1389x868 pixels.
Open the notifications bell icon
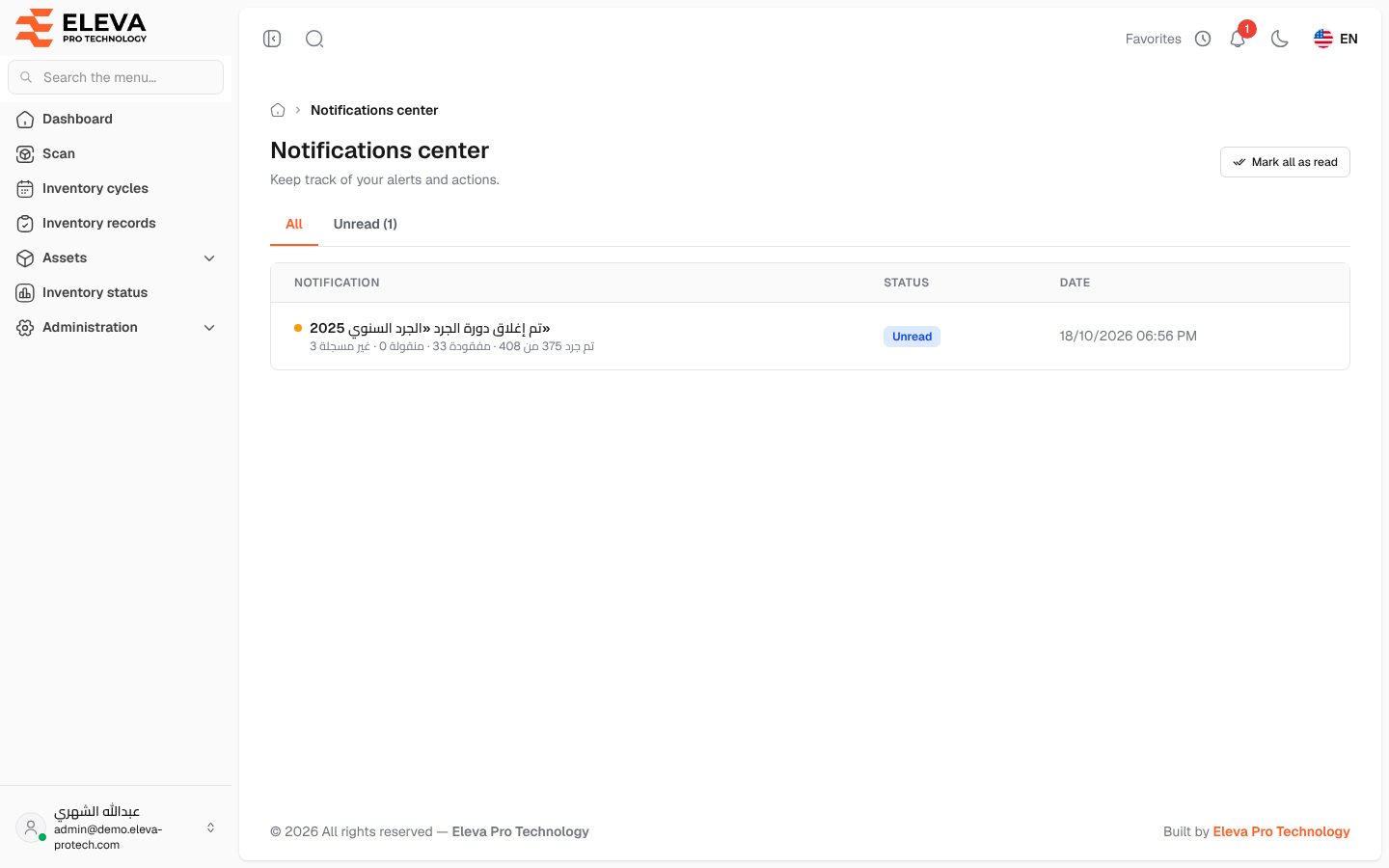[1238, 39]
